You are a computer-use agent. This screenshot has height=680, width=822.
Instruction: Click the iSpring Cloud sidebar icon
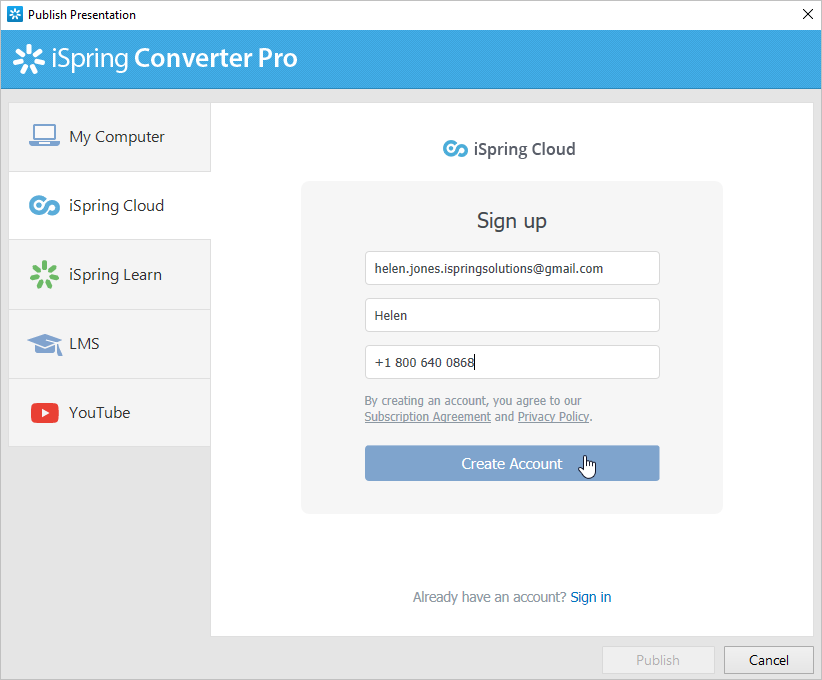point(44,206)
